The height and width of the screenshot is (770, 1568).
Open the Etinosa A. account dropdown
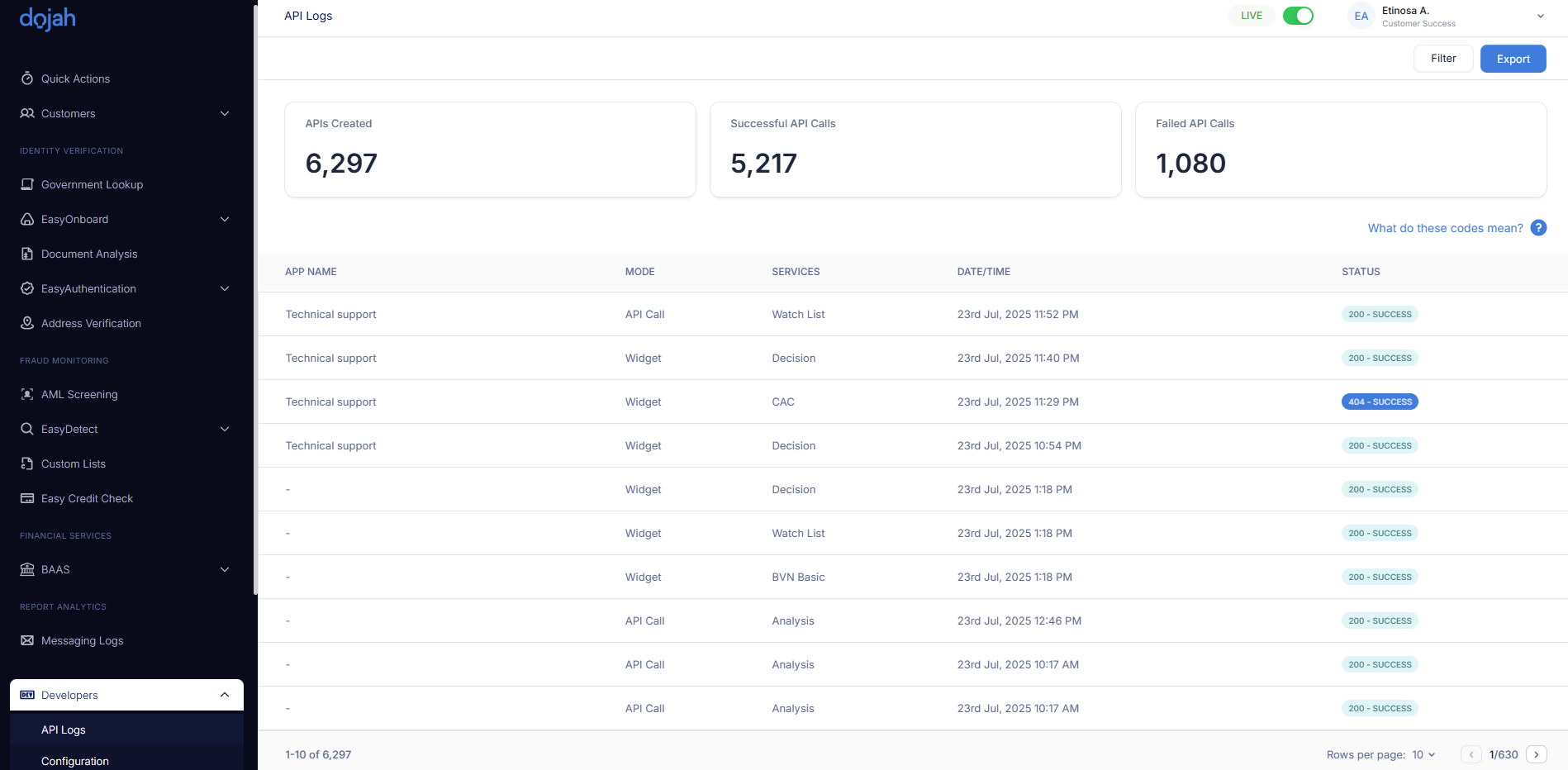click(1540, 17)
